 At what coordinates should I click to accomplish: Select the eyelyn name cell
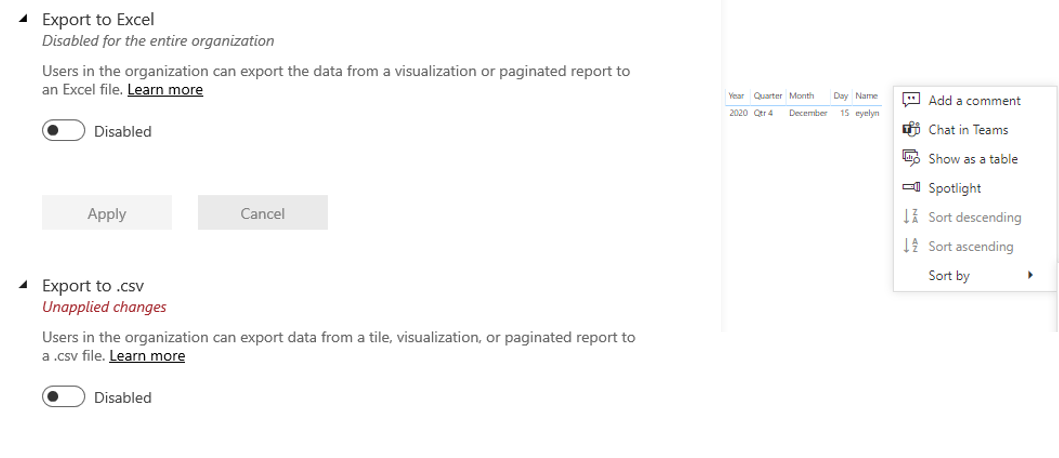tap(867, 113)
